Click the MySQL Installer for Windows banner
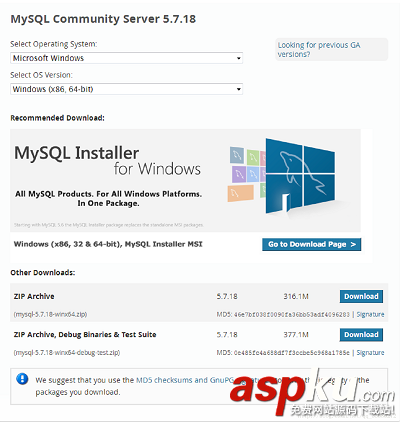The width and height of the screenshot is (400, 422). (185, 180)
